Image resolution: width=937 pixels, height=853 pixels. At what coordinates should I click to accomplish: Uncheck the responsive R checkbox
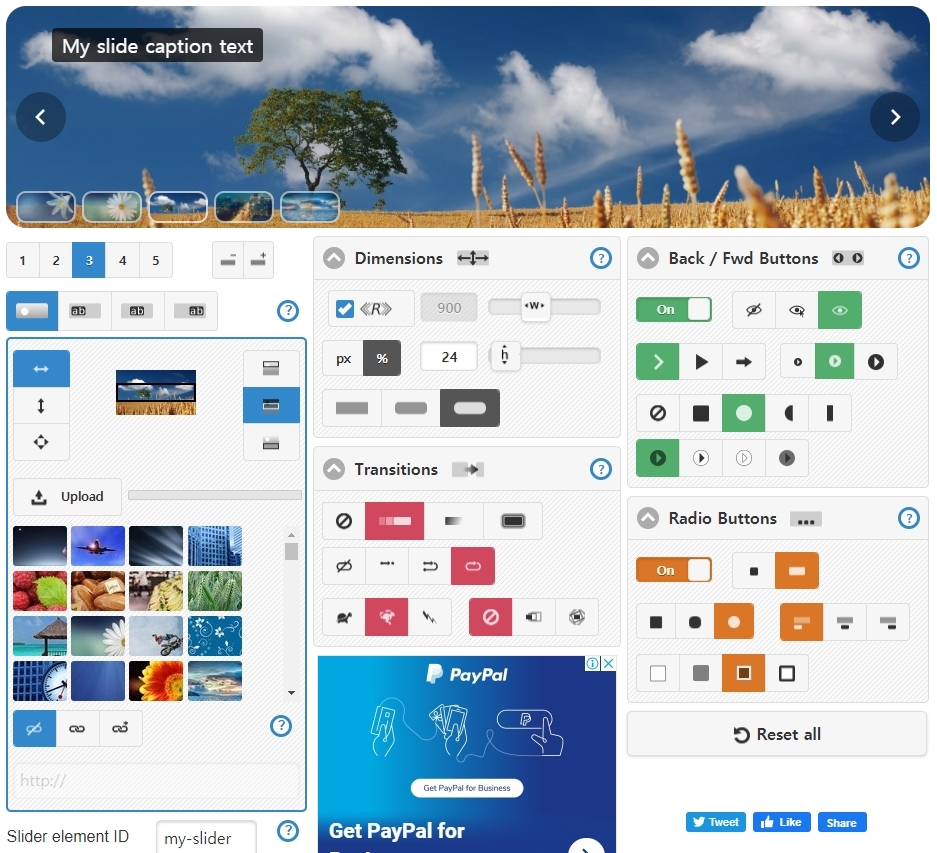coord(345,308)
